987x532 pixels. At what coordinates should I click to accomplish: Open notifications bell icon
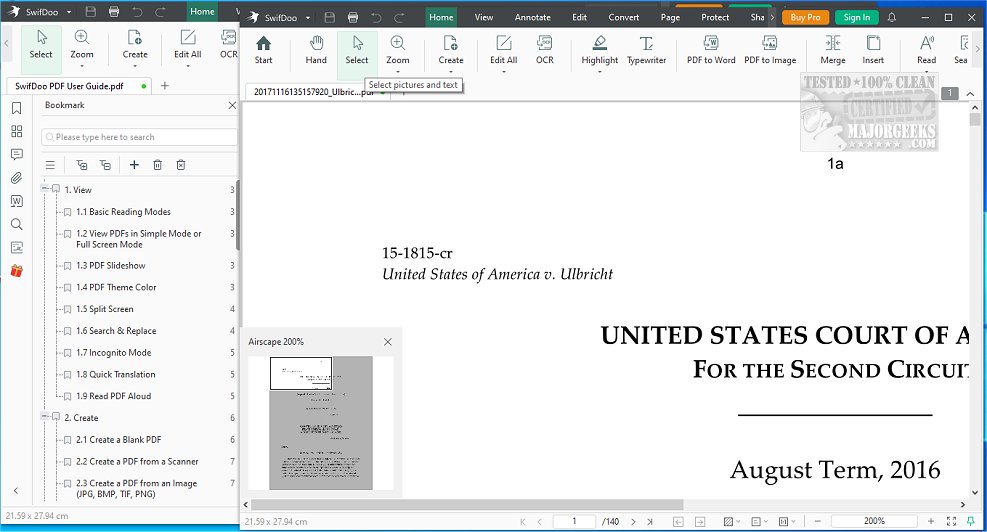point(892,17)
